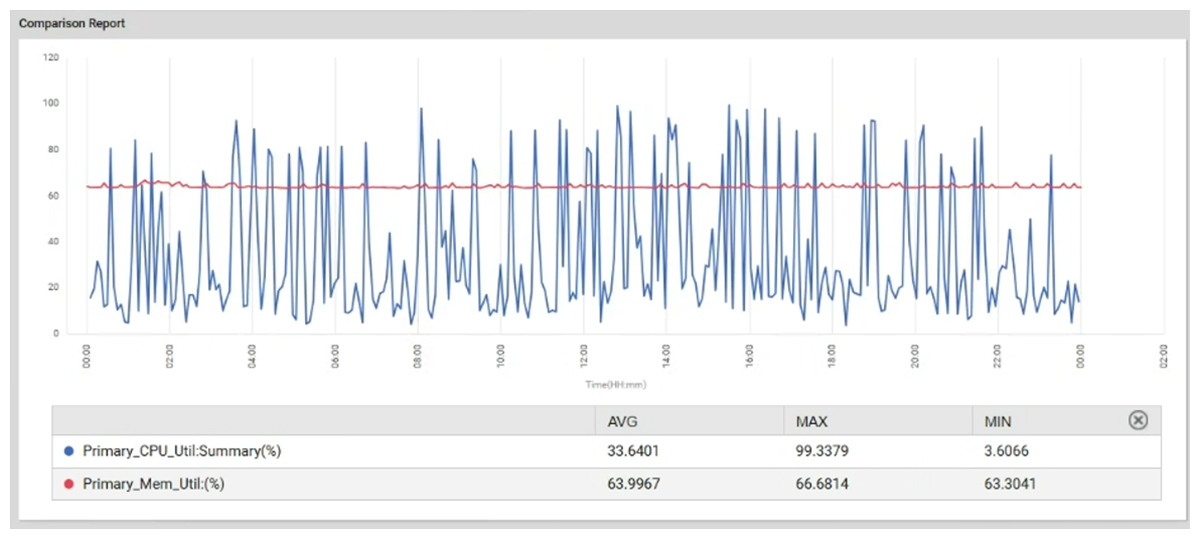Click the Comparison Report panel title
The image size is (1200, 539).
(72, 23)
